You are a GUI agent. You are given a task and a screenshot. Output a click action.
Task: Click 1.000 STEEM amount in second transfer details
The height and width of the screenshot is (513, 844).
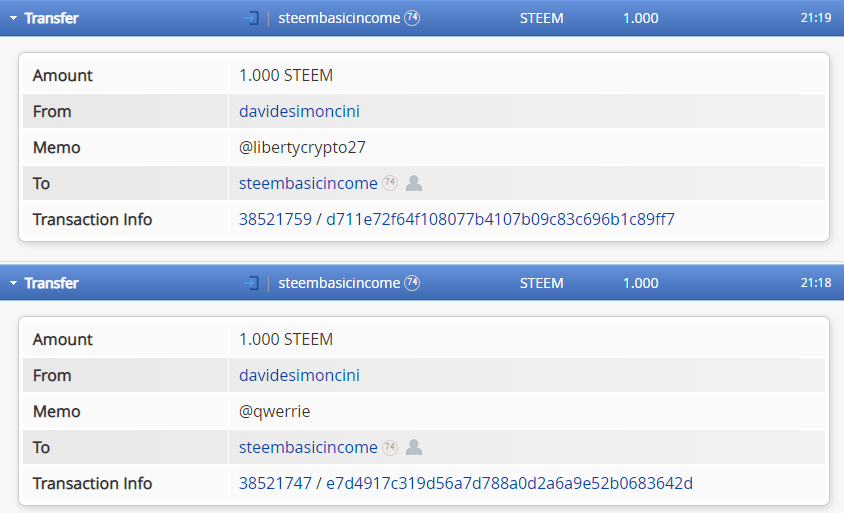(x=286, y=340)
